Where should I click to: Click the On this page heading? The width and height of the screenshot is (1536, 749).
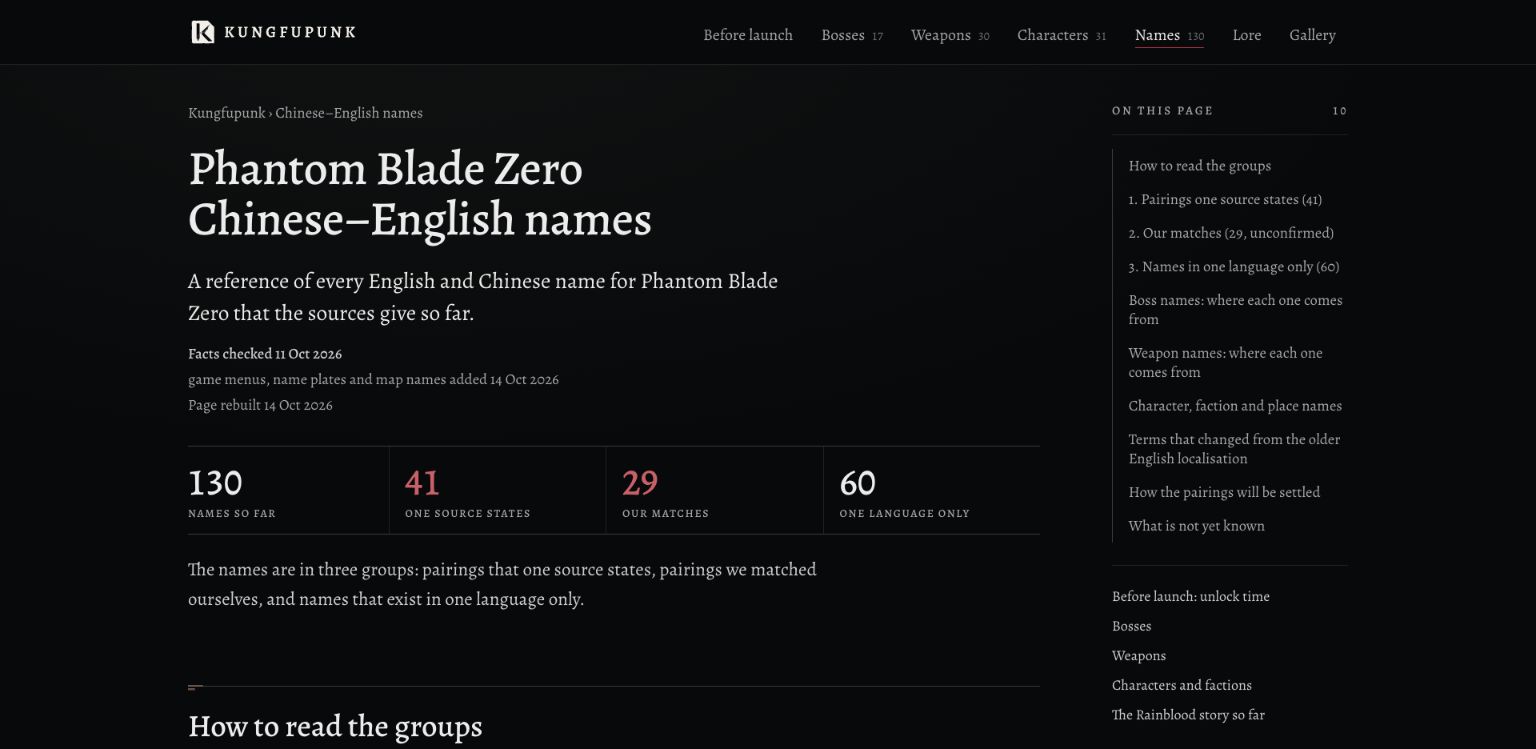click(1162, 111)
